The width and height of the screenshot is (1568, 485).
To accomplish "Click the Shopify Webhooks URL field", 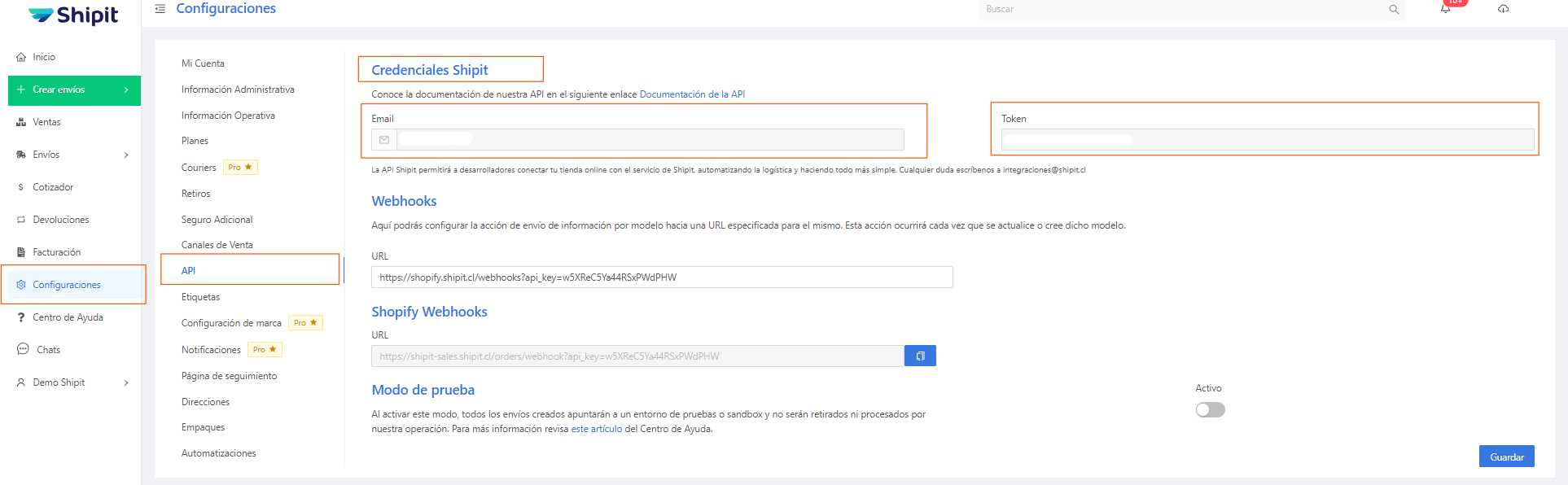I will tap(637, 356).
